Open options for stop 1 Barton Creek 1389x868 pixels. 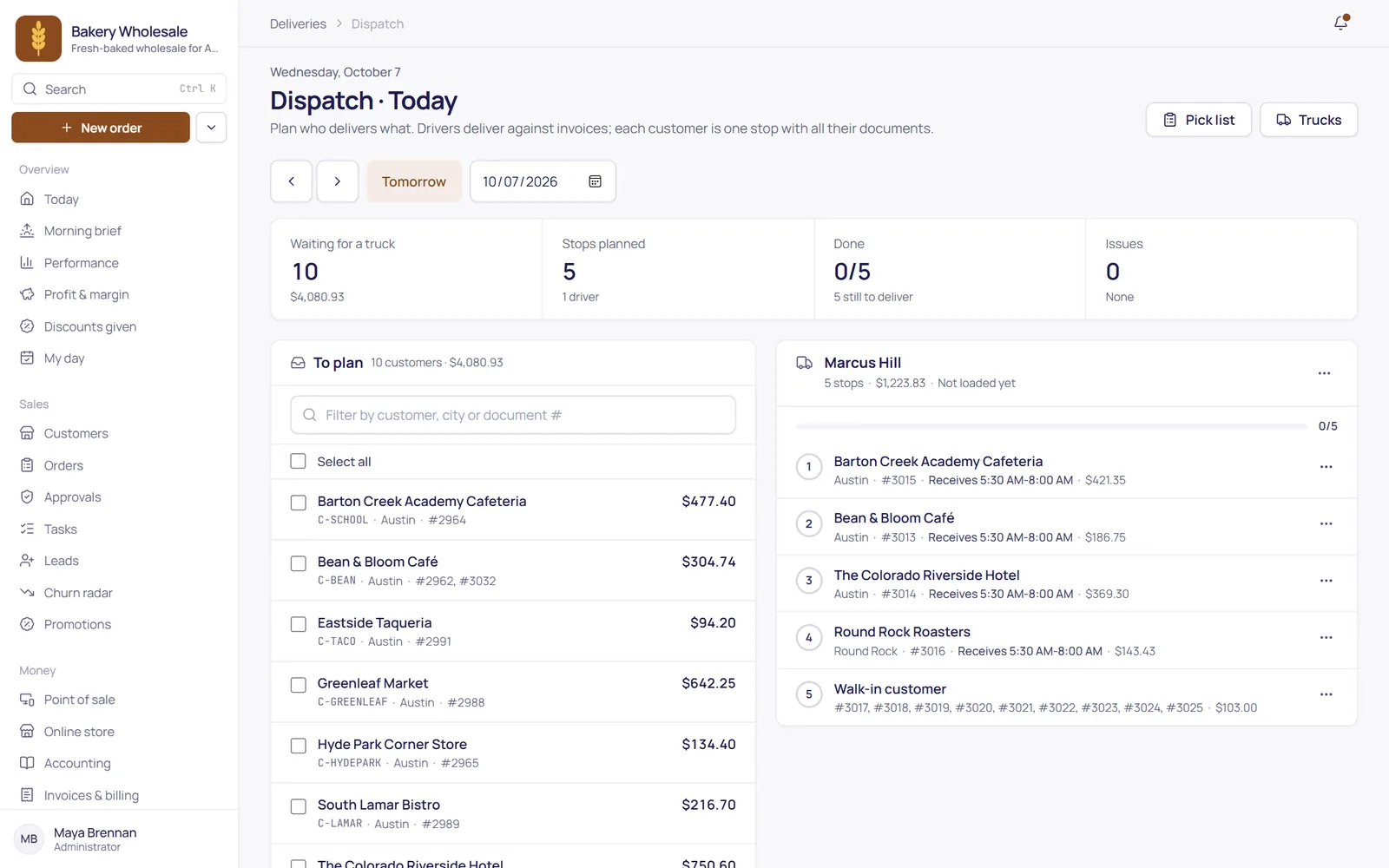click(x=1326, y=467)
